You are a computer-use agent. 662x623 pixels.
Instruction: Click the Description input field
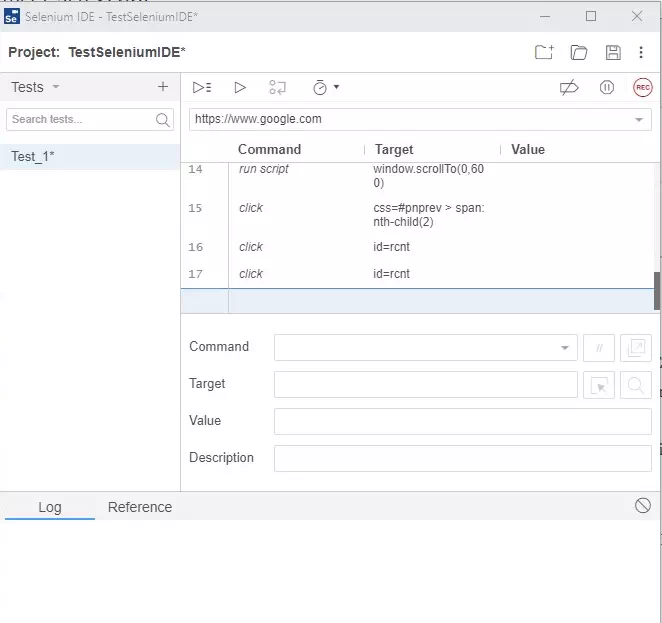click(x=463, y=458)
